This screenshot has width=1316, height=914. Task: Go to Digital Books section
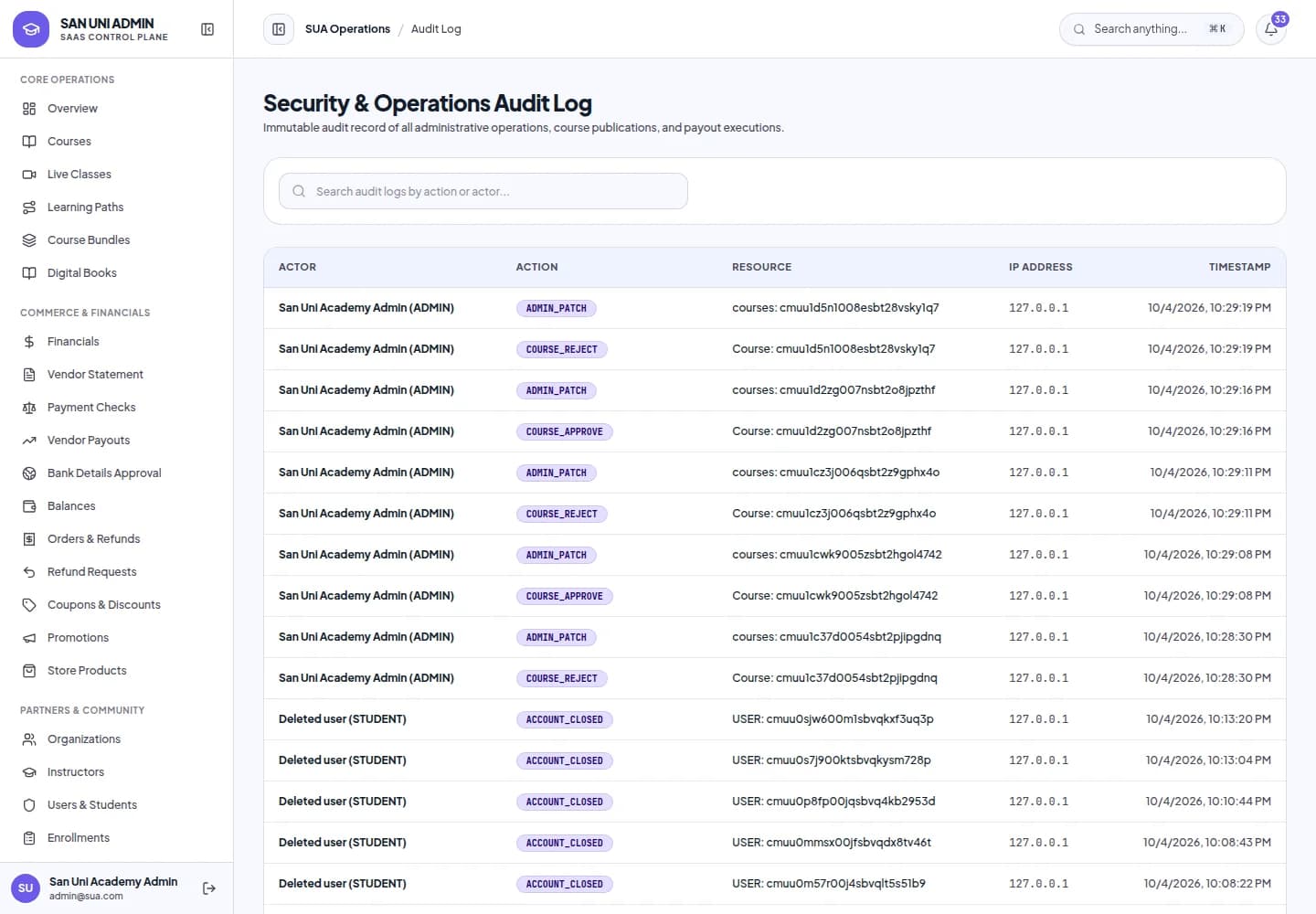point(82,273)
